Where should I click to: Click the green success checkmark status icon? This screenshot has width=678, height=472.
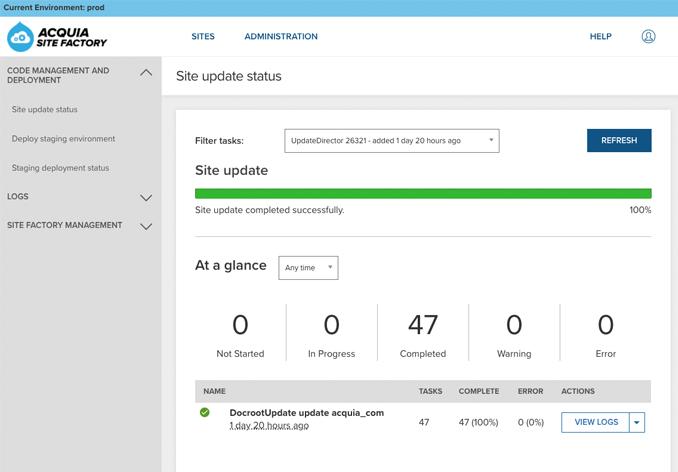(205, 412)
